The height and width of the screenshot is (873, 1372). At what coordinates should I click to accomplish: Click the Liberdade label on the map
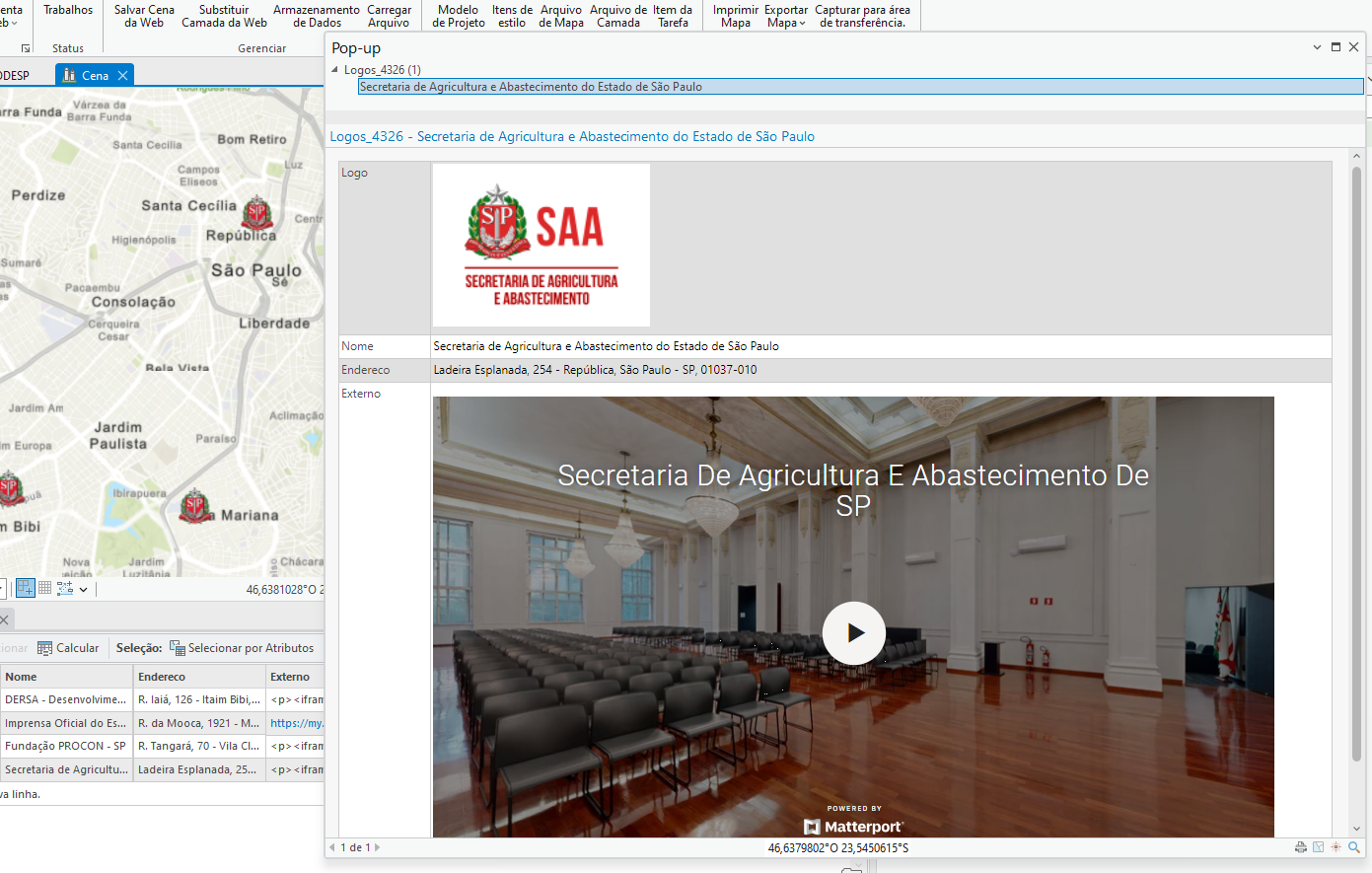[274, 324]
